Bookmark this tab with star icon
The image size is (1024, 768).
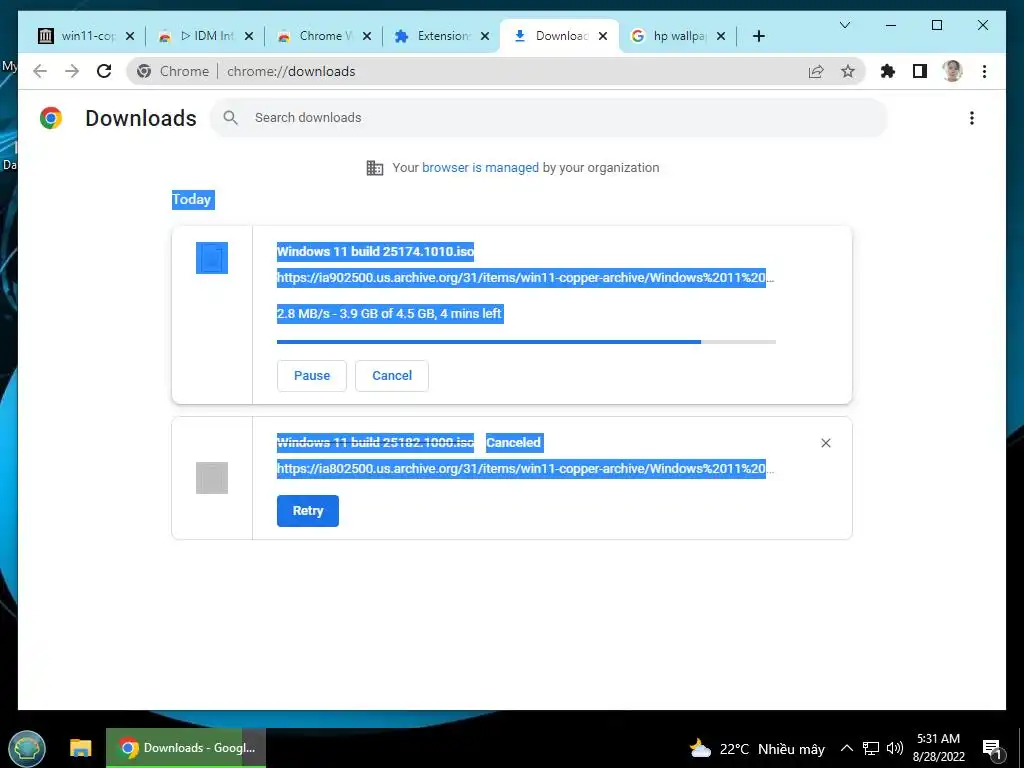(848, 71)
